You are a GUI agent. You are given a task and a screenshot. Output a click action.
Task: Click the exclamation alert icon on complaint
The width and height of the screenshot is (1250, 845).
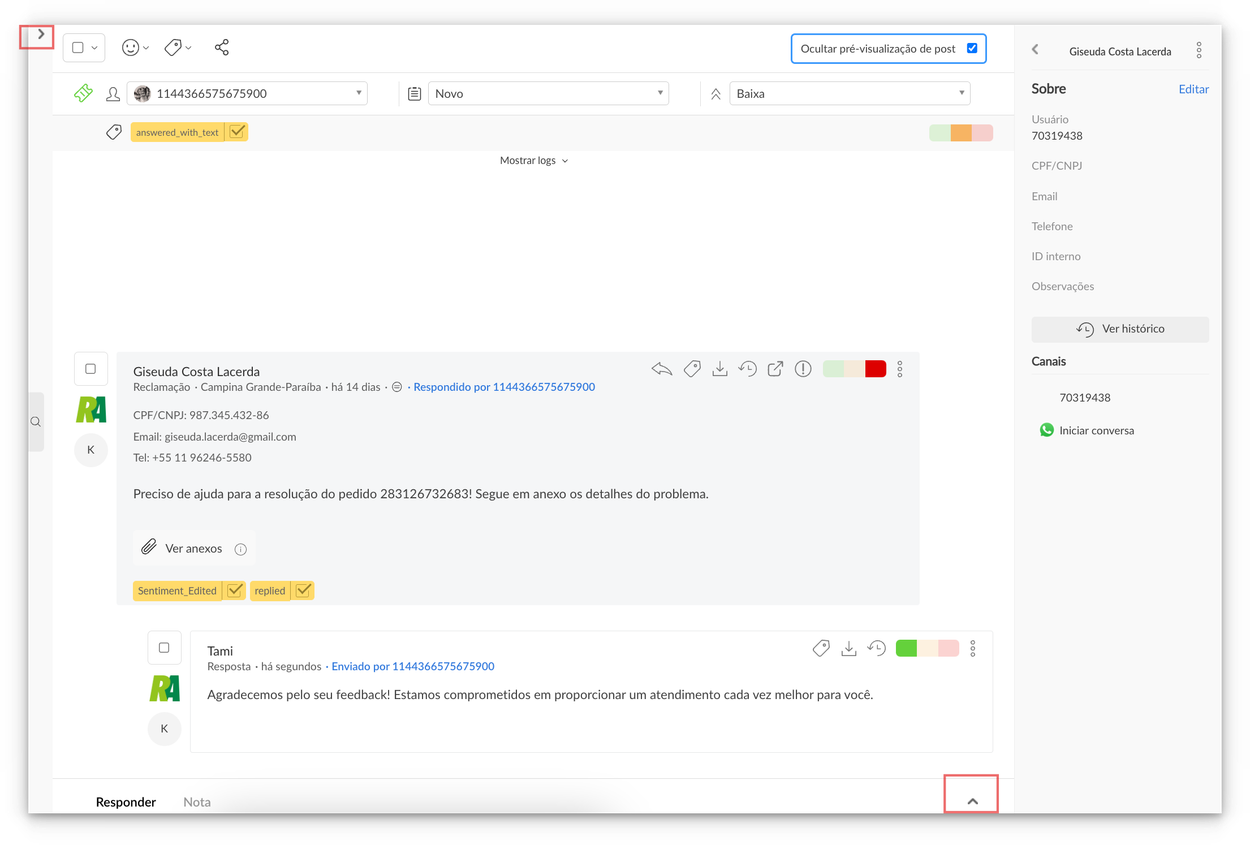(x=803, y=369)
